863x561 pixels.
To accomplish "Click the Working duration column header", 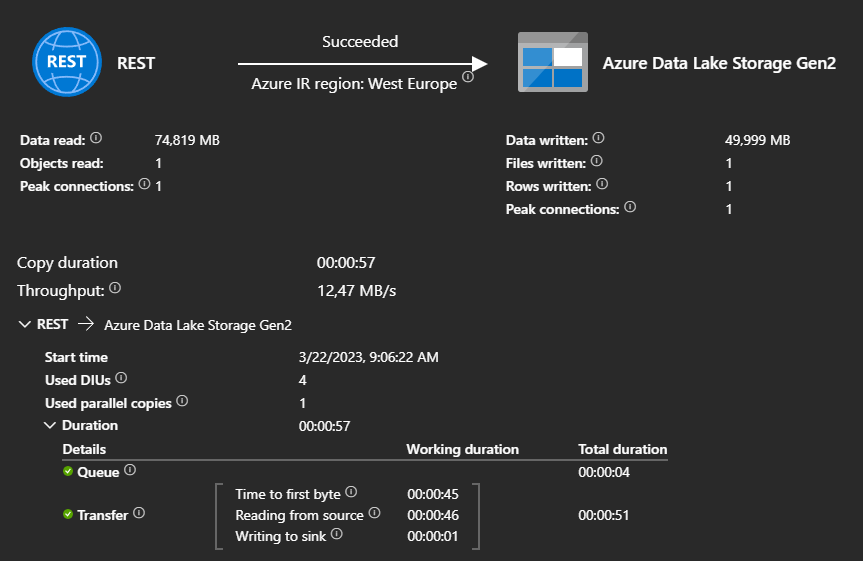I will [462, 449].
